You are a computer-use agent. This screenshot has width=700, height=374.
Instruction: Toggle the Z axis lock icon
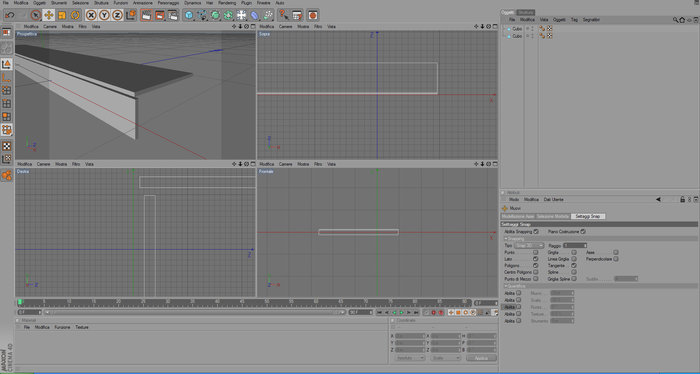[x=117, y=15]
